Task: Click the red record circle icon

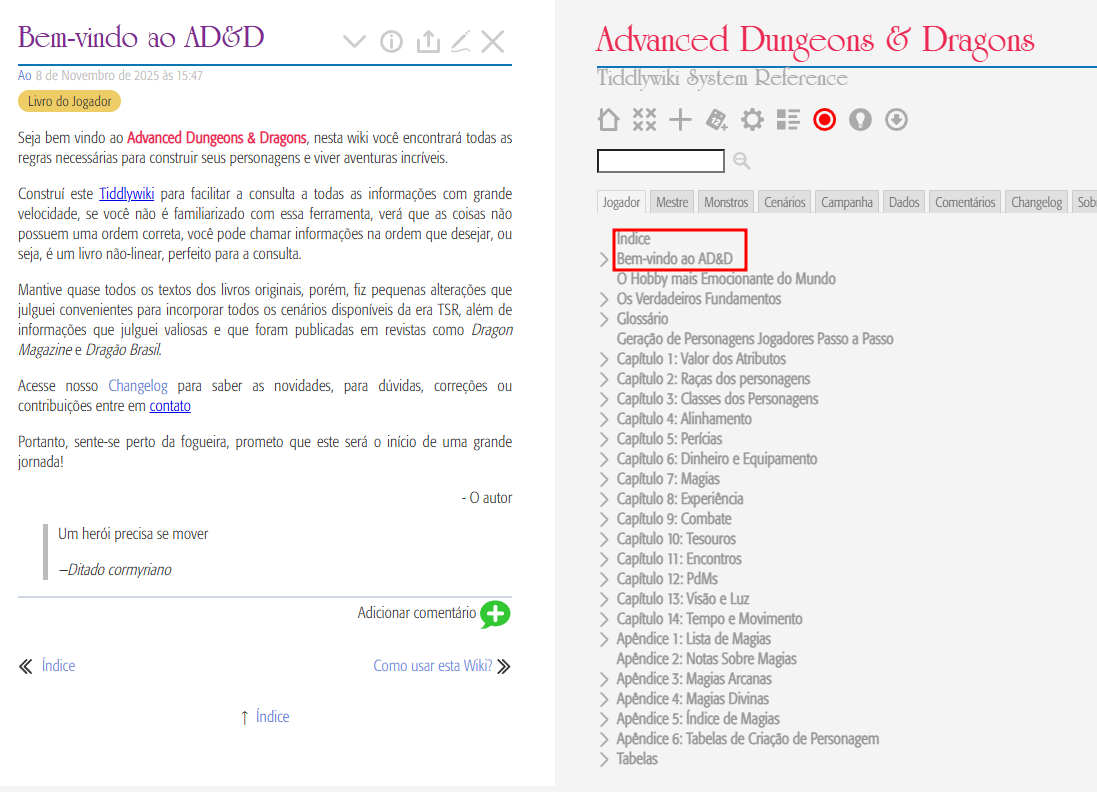Action: [824, 120]
